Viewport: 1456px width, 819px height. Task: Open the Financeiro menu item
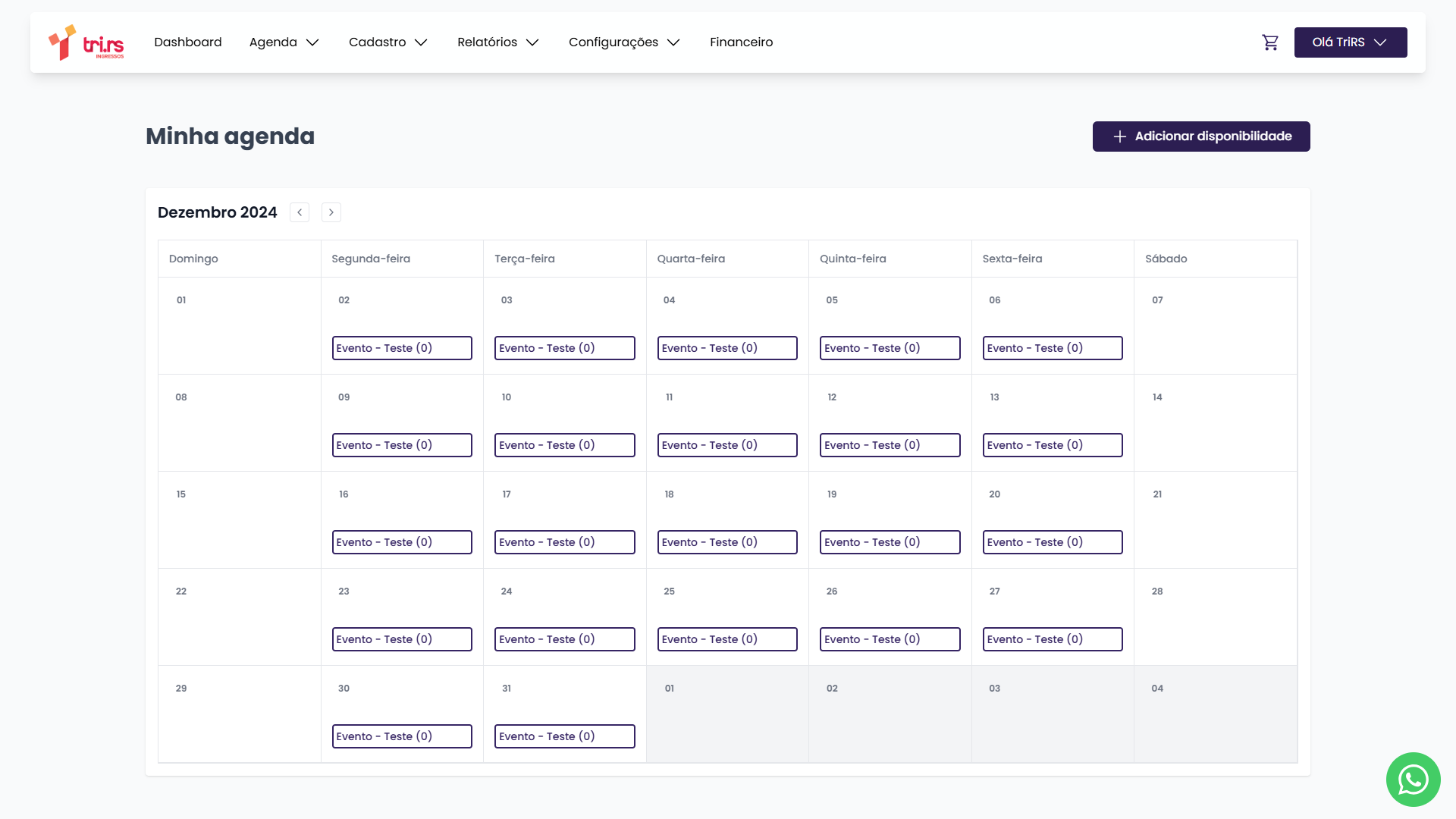click(741, 42)
